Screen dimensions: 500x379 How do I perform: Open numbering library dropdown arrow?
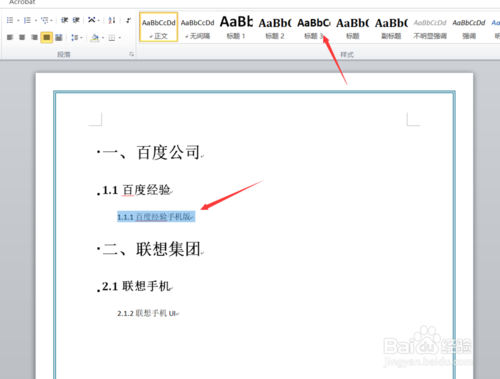pos(36,21)
